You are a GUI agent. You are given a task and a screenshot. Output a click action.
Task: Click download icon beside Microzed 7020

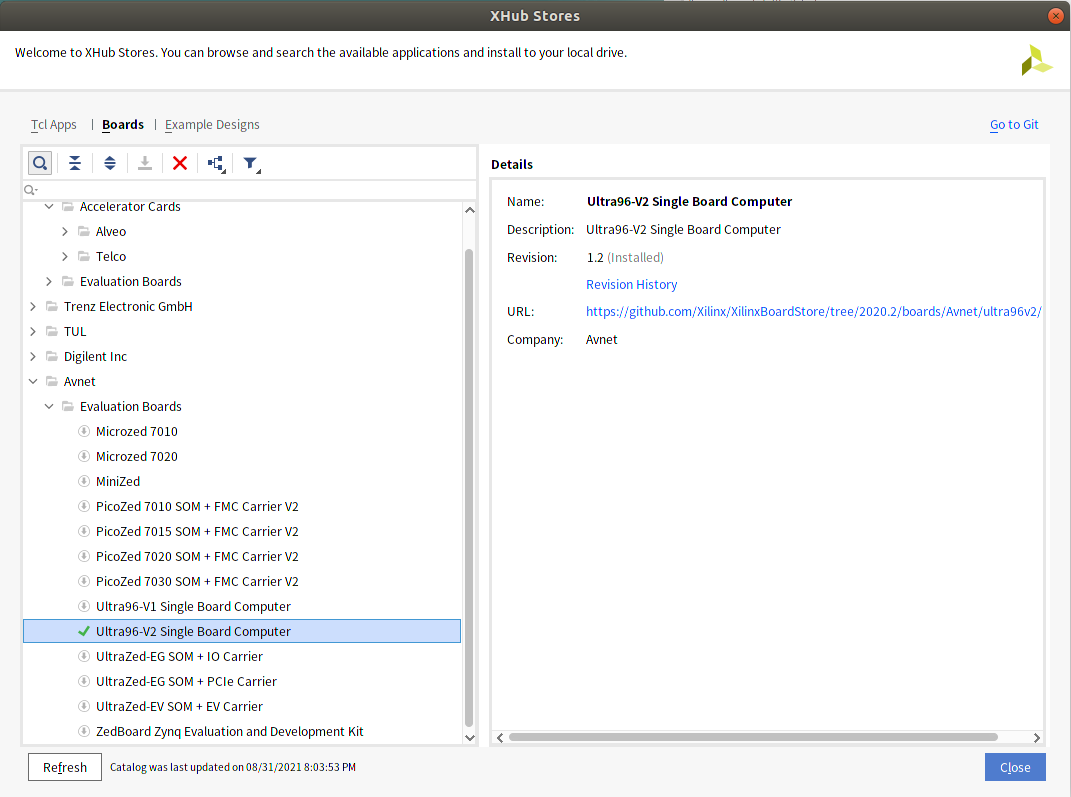coord(84,456)
